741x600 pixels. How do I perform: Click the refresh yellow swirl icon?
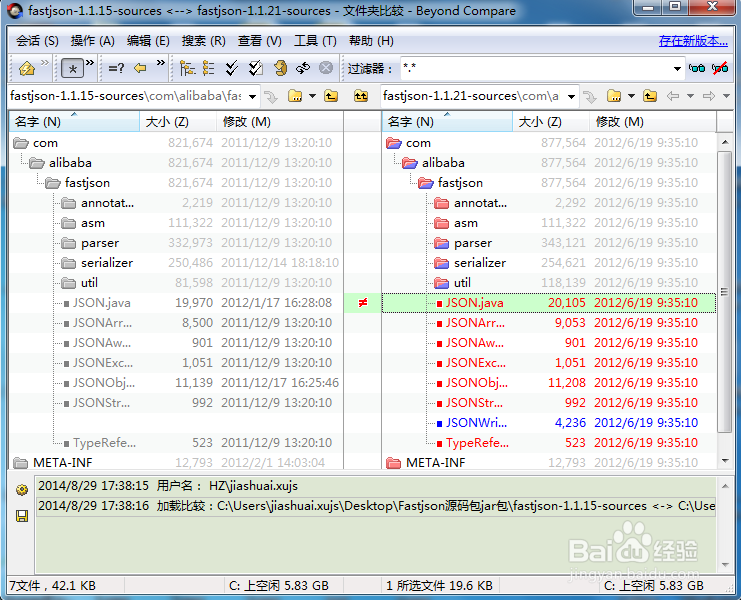pos(280,69)
